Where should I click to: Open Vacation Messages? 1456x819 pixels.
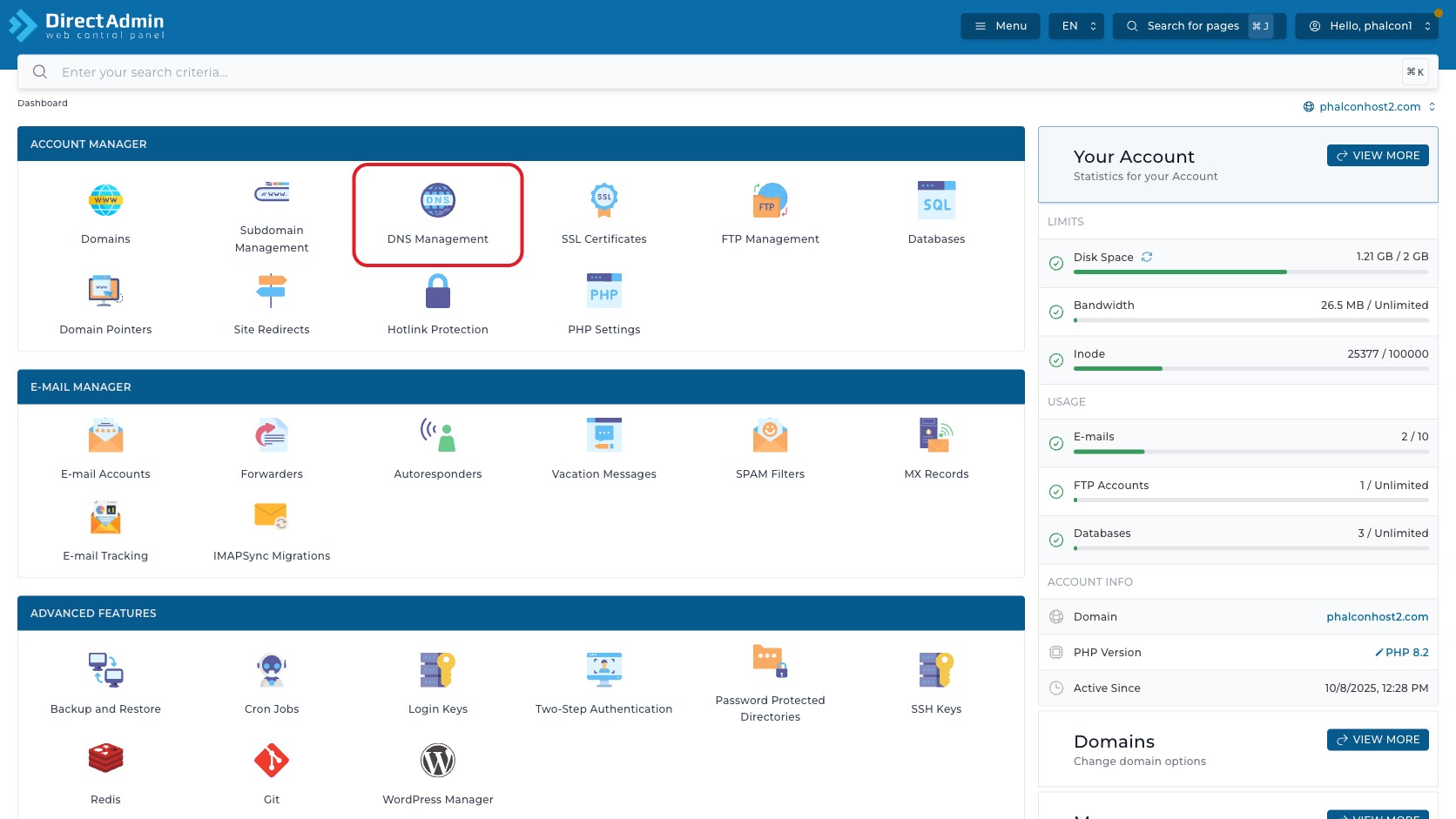tap(604, 449)
